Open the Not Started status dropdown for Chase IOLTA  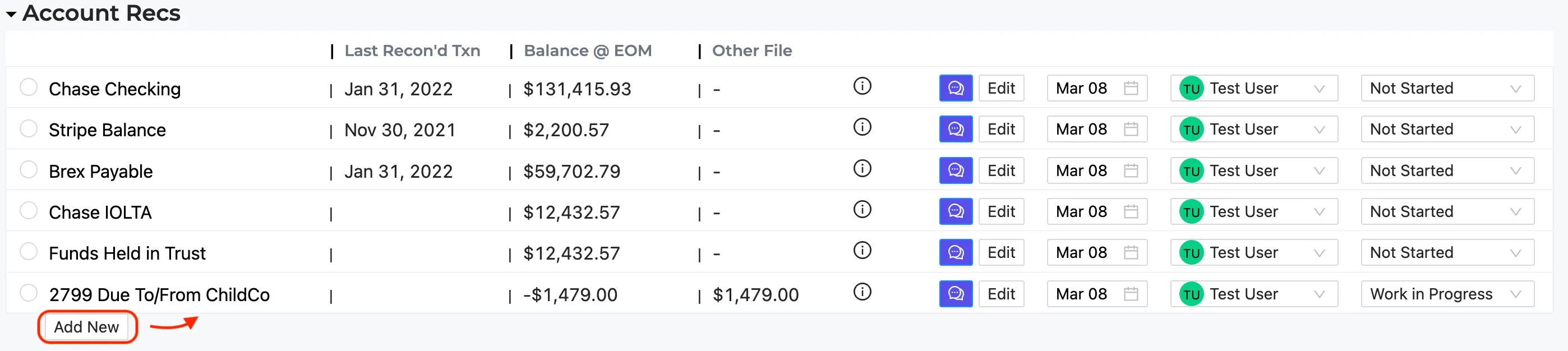(x=1447, y=212)
